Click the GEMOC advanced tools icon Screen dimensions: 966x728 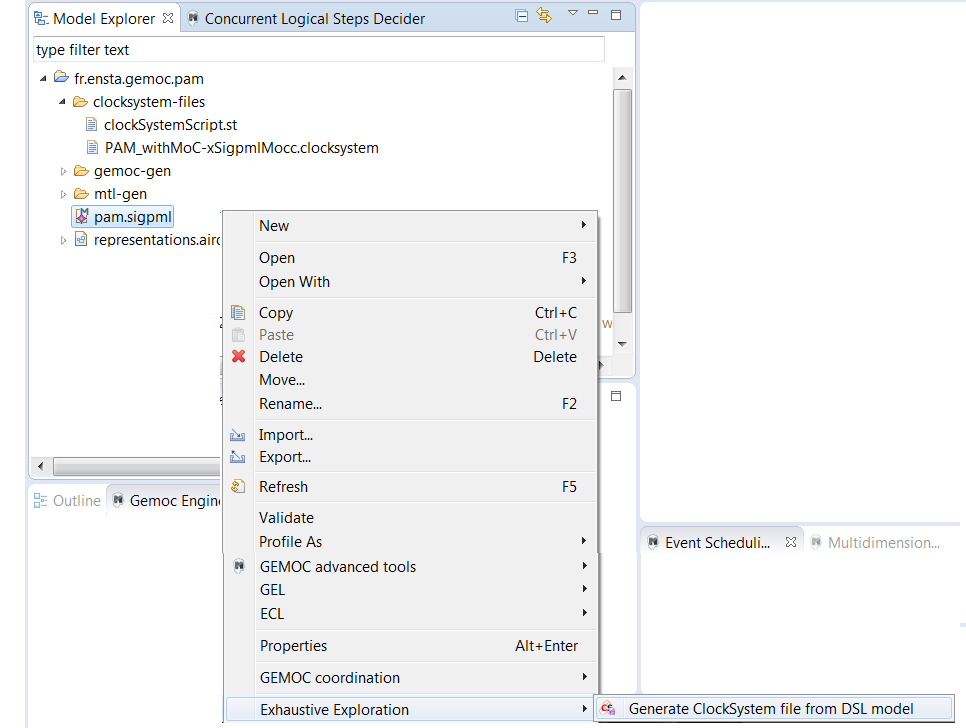click(x=238, y=567)
